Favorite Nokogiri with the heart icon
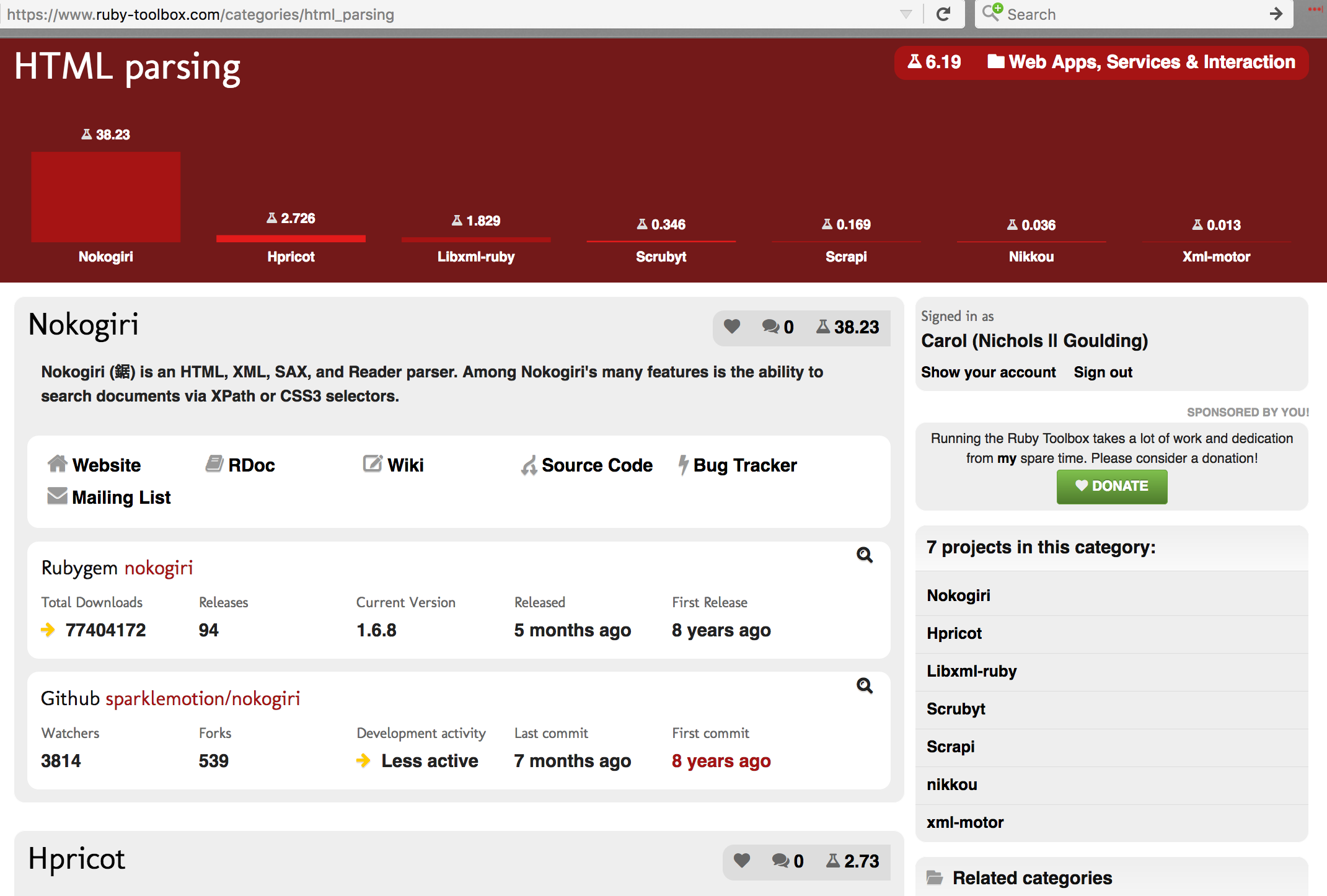1327x896 pixels. click(732, 327)
